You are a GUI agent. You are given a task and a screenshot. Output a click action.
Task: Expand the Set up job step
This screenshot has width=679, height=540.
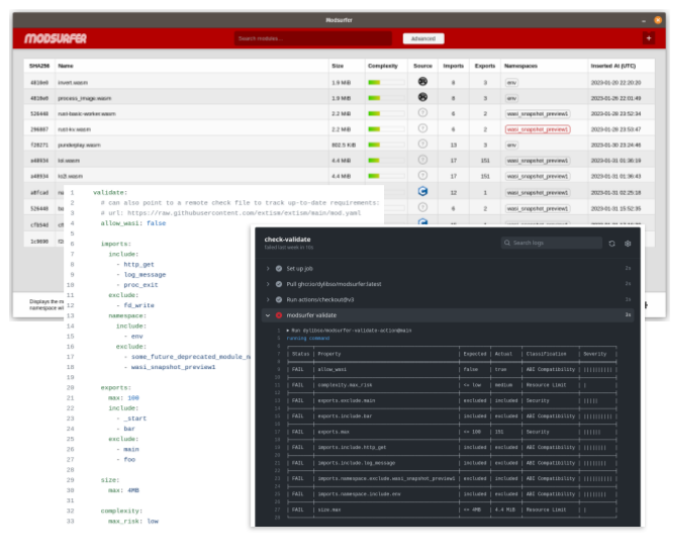[x=268, y=268]
